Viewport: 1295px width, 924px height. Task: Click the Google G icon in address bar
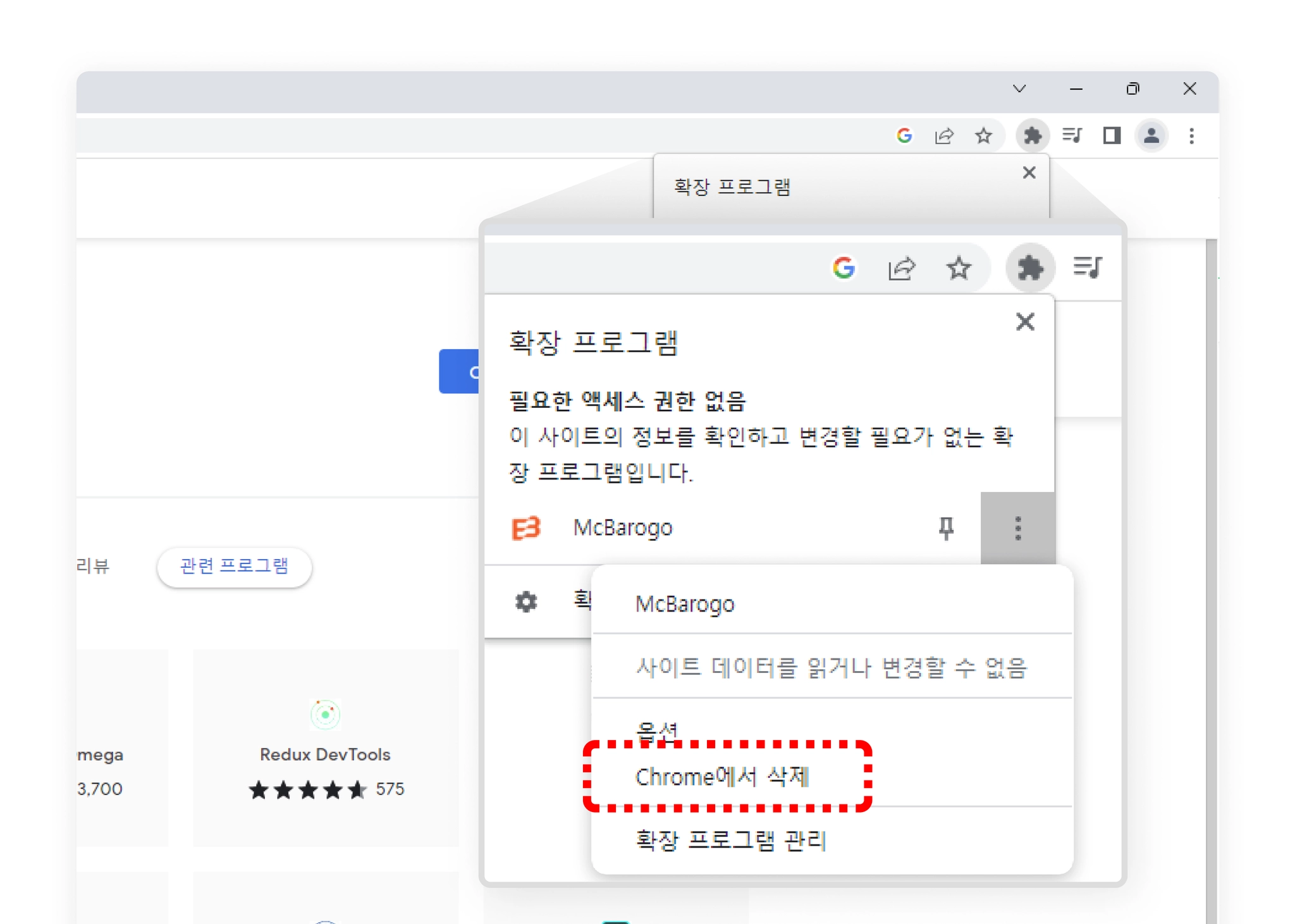tap(904, 135)
